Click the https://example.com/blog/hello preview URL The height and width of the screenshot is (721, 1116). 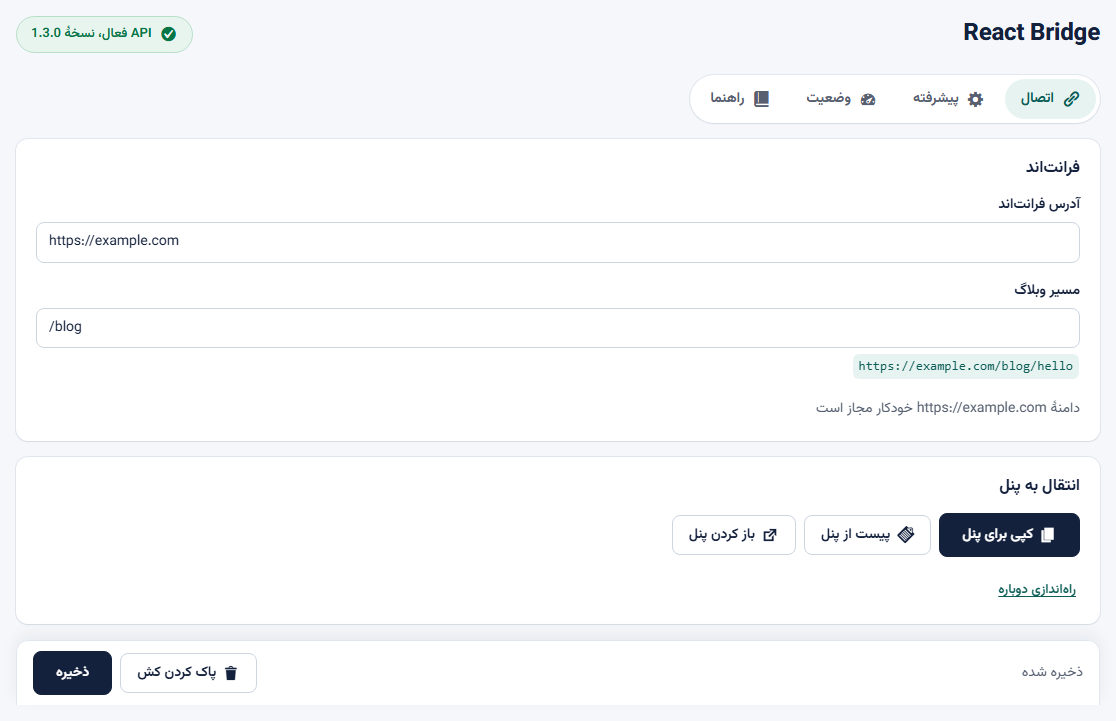point(966,366)
